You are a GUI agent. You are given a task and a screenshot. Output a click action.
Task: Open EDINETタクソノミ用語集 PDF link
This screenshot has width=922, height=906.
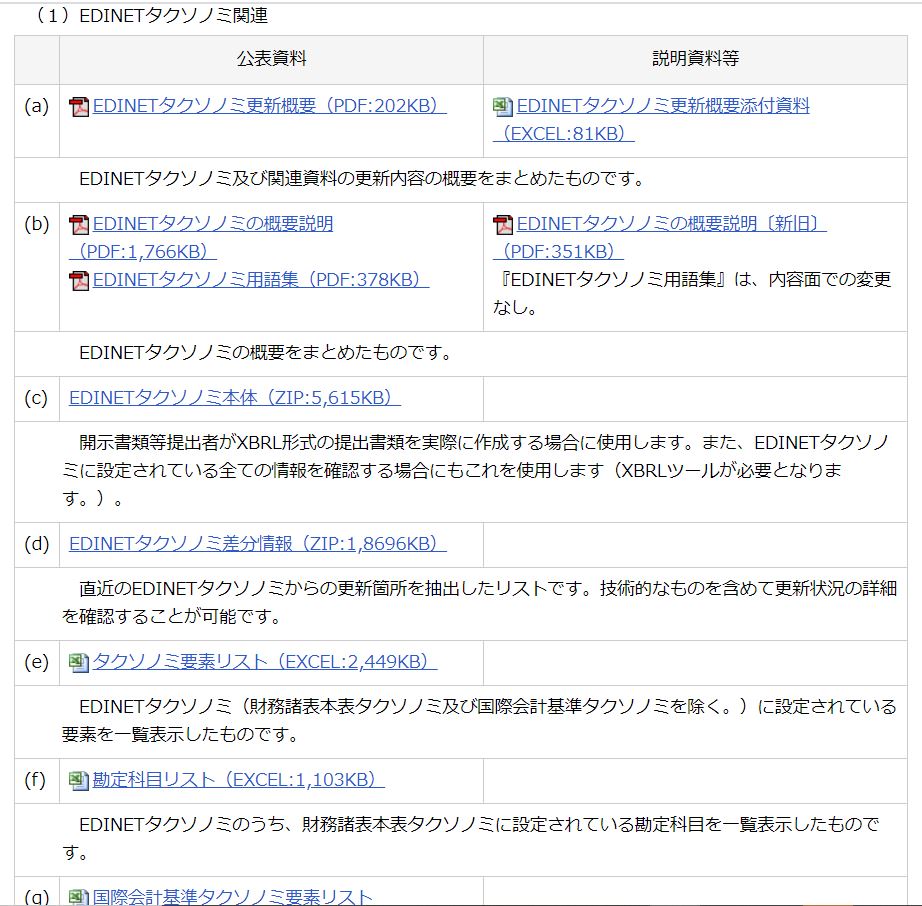(x=260, y=280)
